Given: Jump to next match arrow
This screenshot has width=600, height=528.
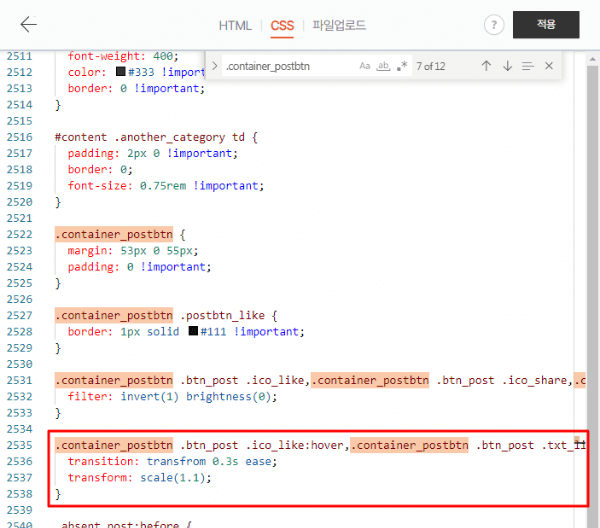Looking at the screenshot, I should [507, 66].
